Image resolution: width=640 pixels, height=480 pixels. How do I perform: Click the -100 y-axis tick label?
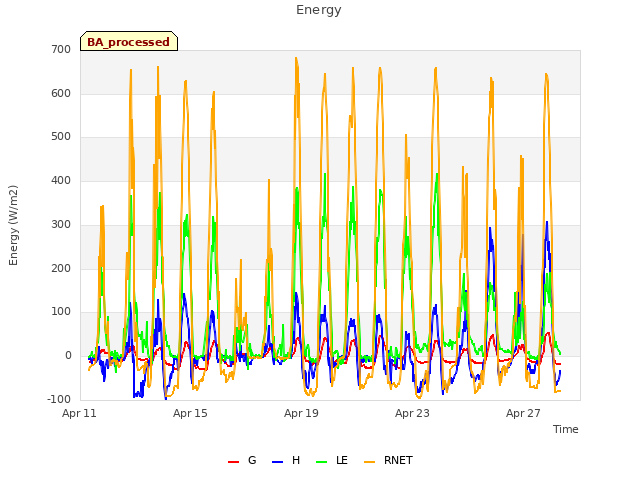click(x=59, y=399)
